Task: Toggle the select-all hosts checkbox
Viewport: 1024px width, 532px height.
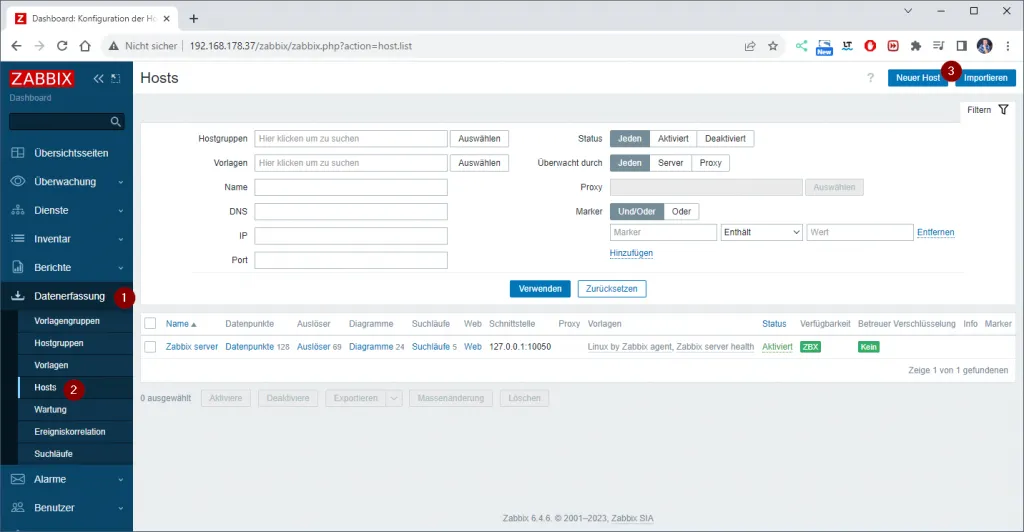Action: coord(150,324)
